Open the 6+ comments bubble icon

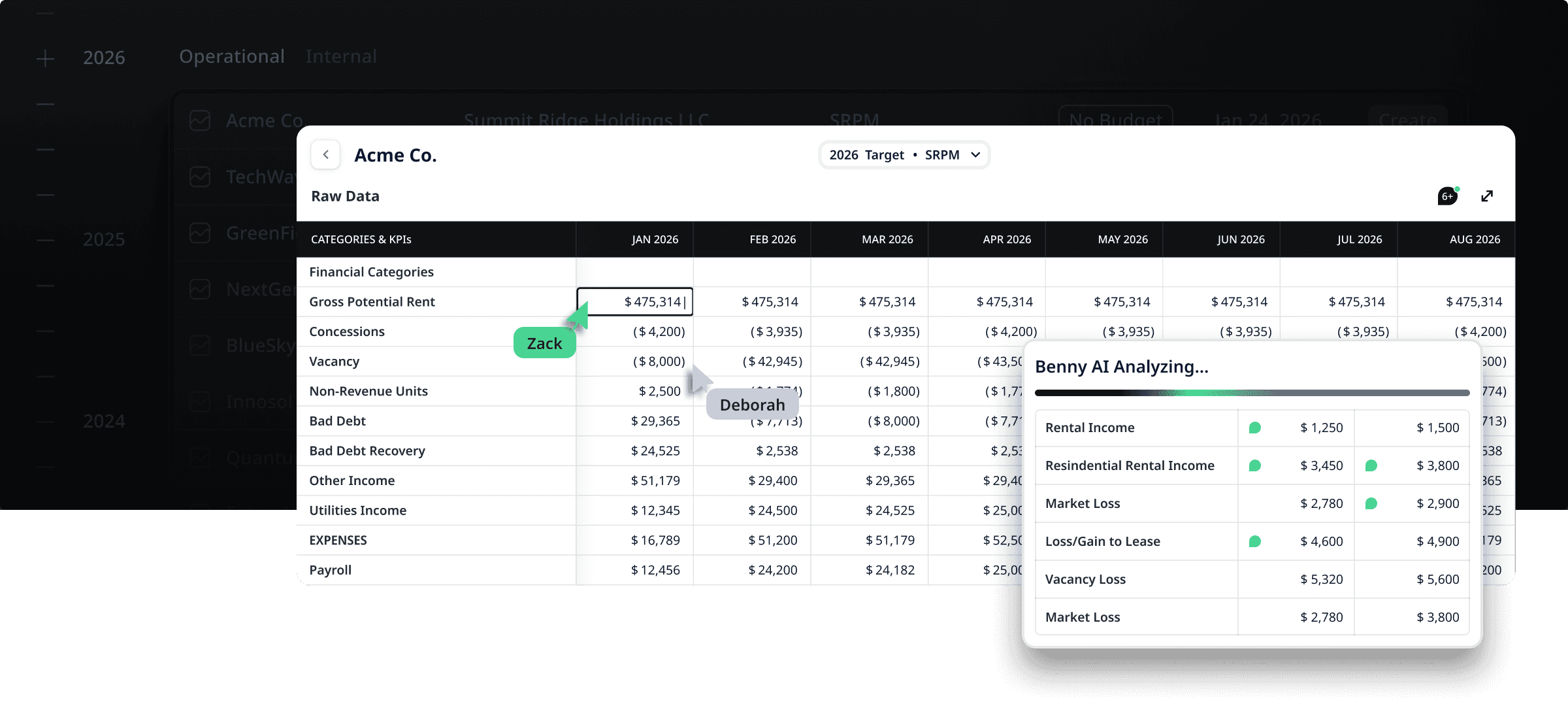click(1447, 196)
